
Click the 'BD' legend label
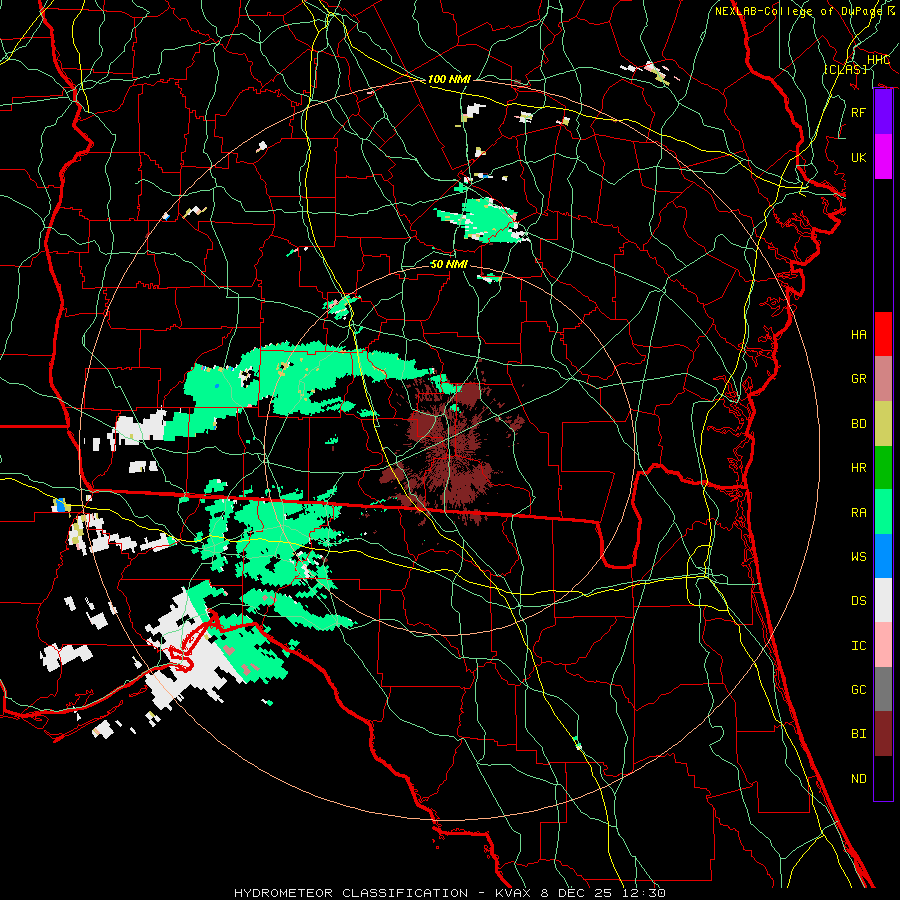click(858, 424)
